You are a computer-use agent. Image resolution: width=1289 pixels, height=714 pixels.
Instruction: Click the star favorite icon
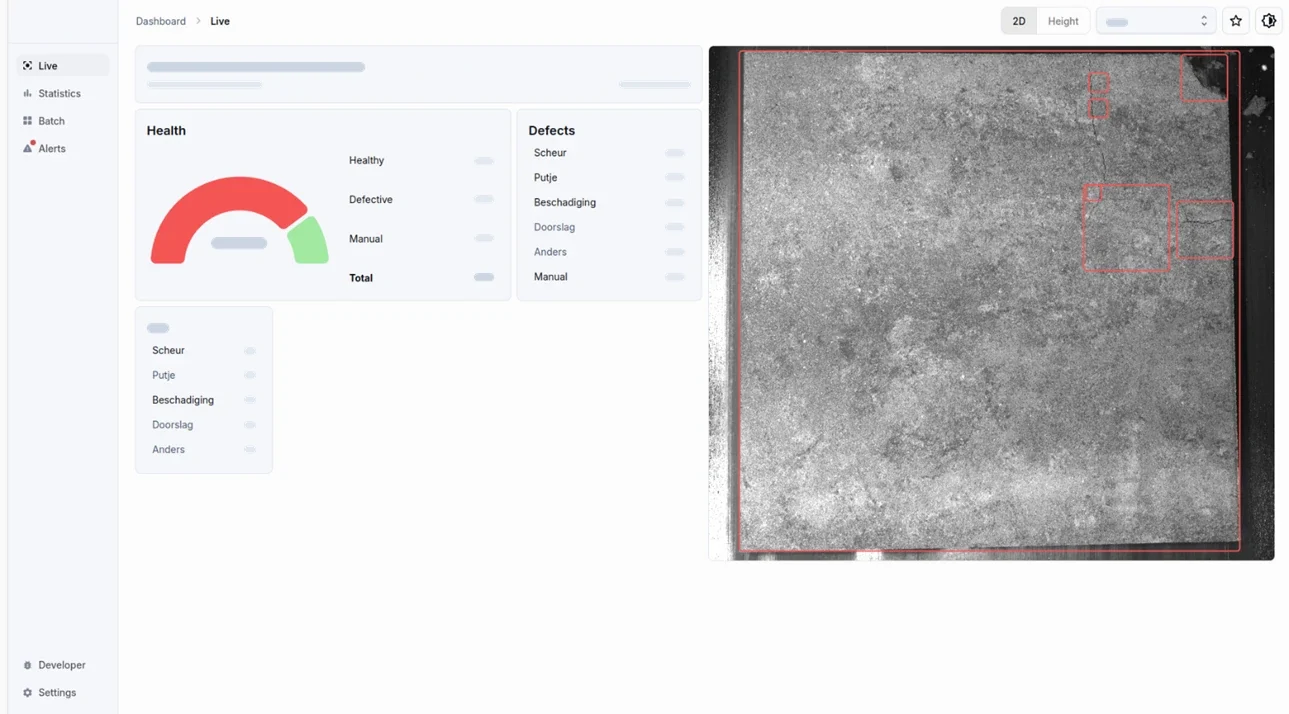click(1236, 21)
